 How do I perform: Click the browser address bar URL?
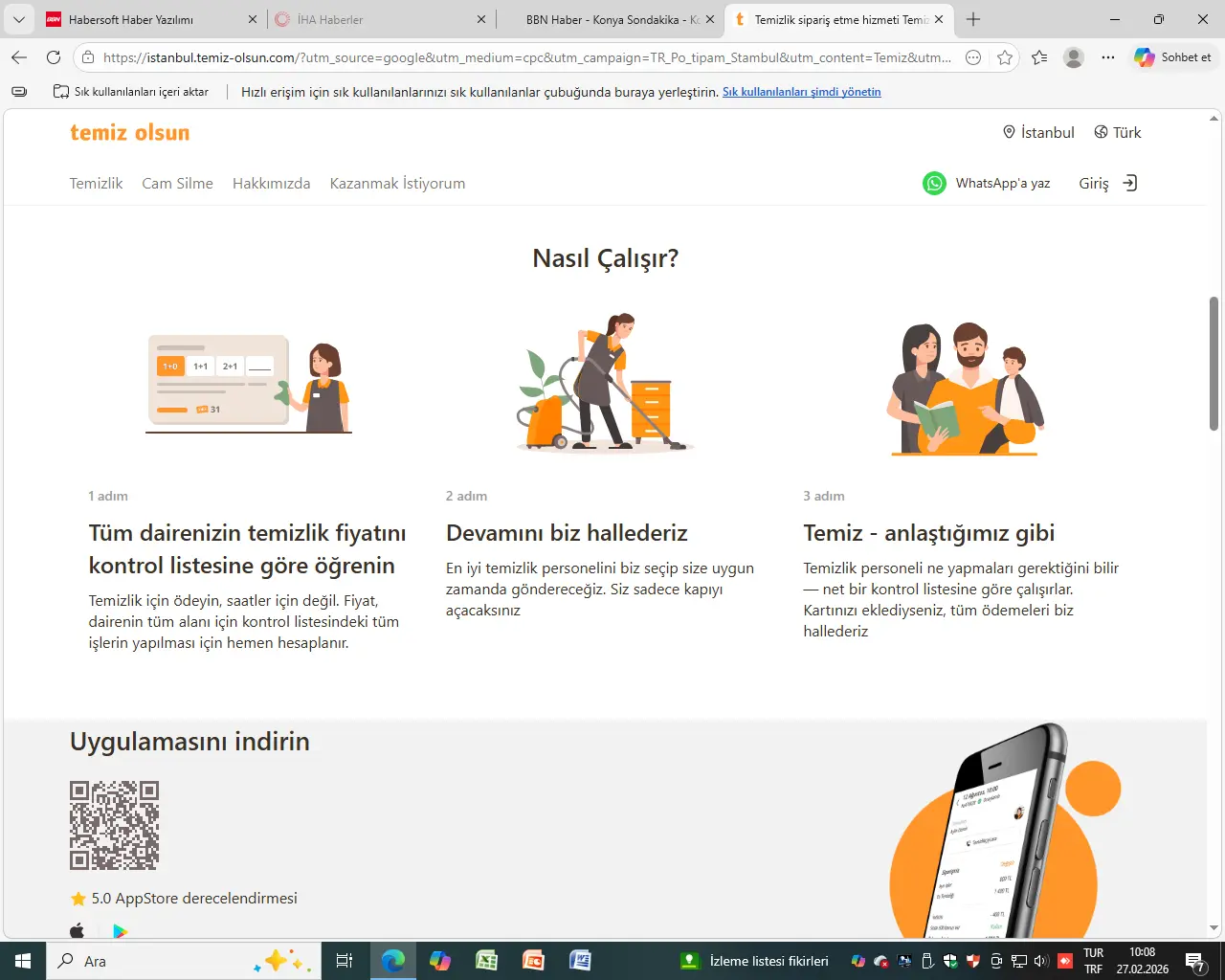[526, 57]
